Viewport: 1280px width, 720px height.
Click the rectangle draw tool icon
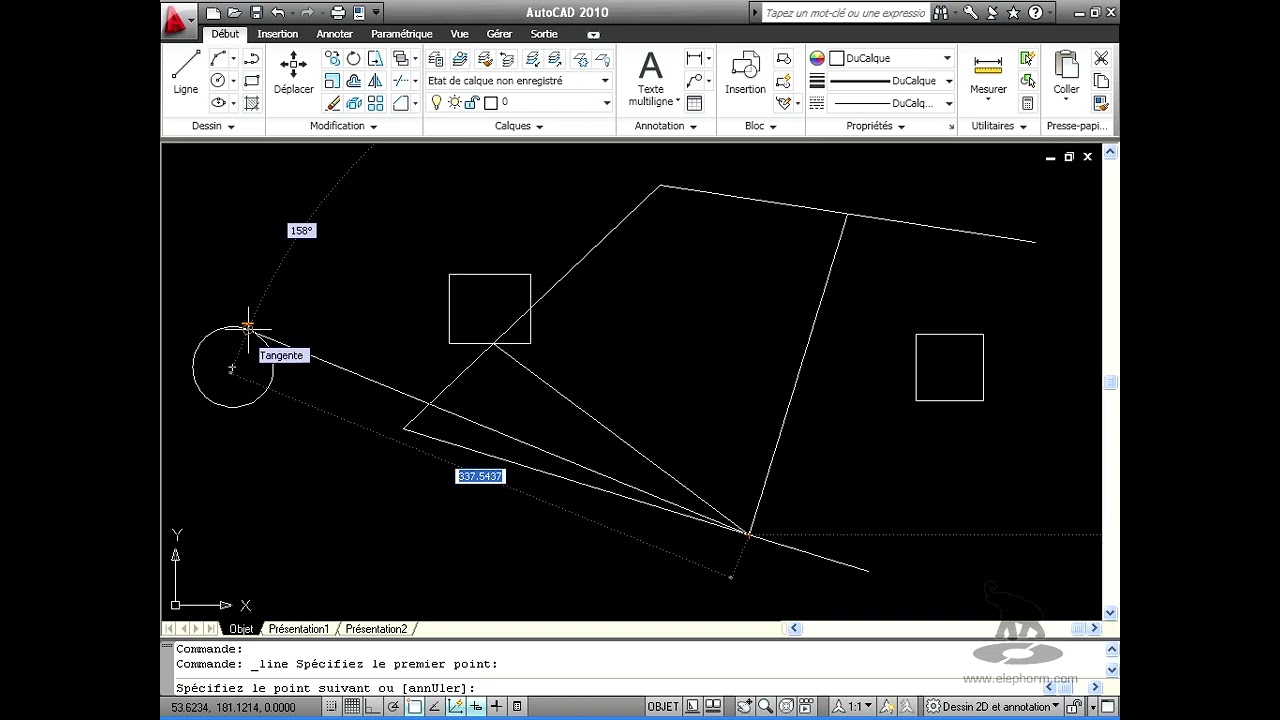(252, 81)
